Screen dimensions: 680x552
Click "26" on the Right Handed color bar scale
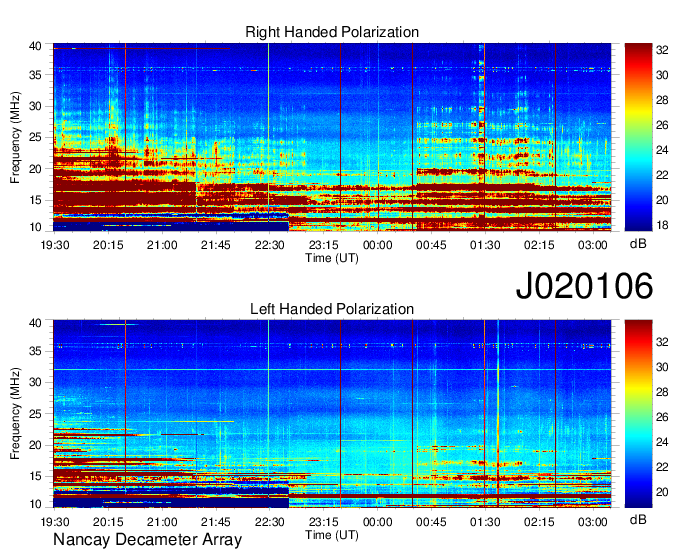pyautogui.click(x=662, y=125)
